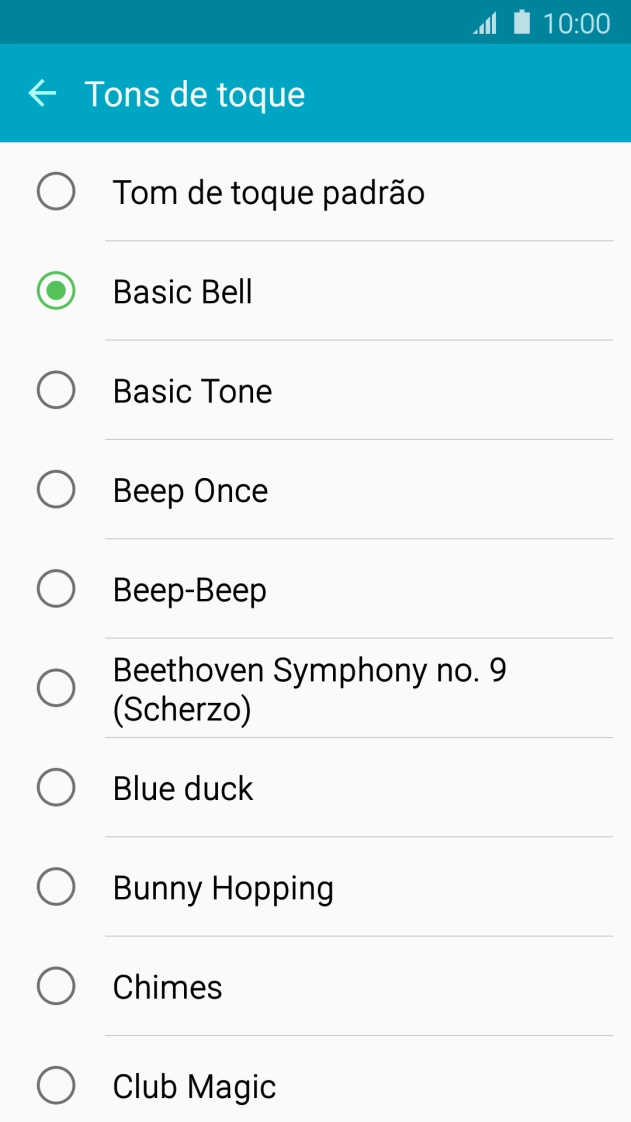631x1122 pixels.
Task: Select the Tom de toque padrão radio button
Action: (x=56, y=191)
